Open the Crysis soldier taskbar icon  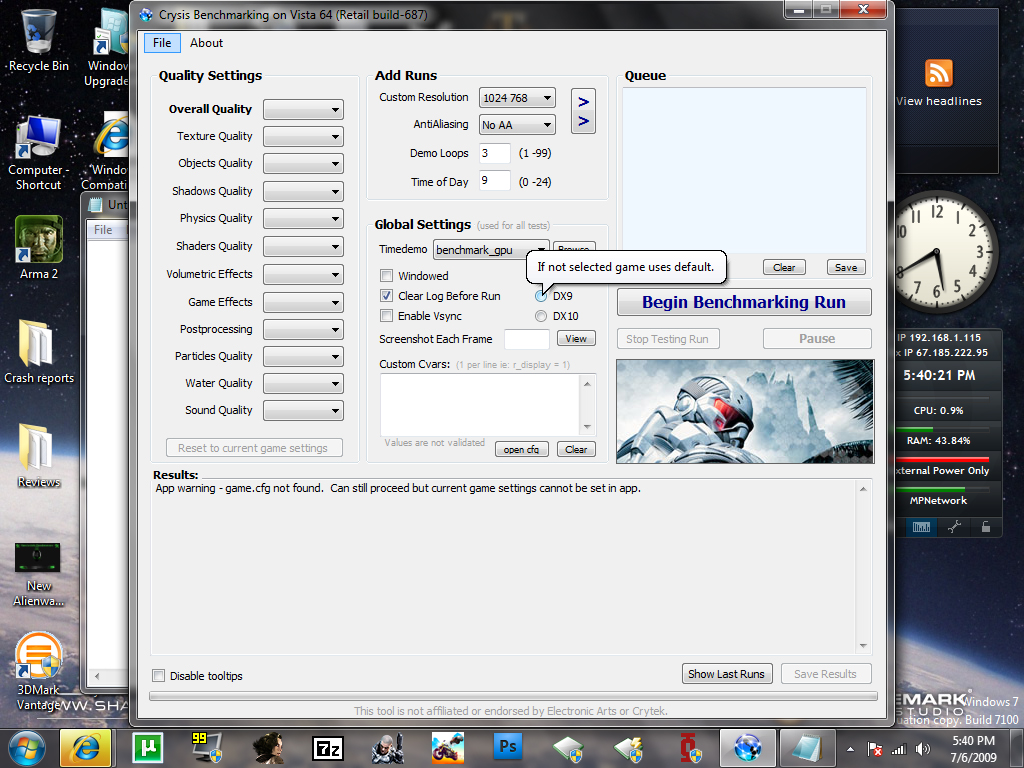click(x=387, y=748)
